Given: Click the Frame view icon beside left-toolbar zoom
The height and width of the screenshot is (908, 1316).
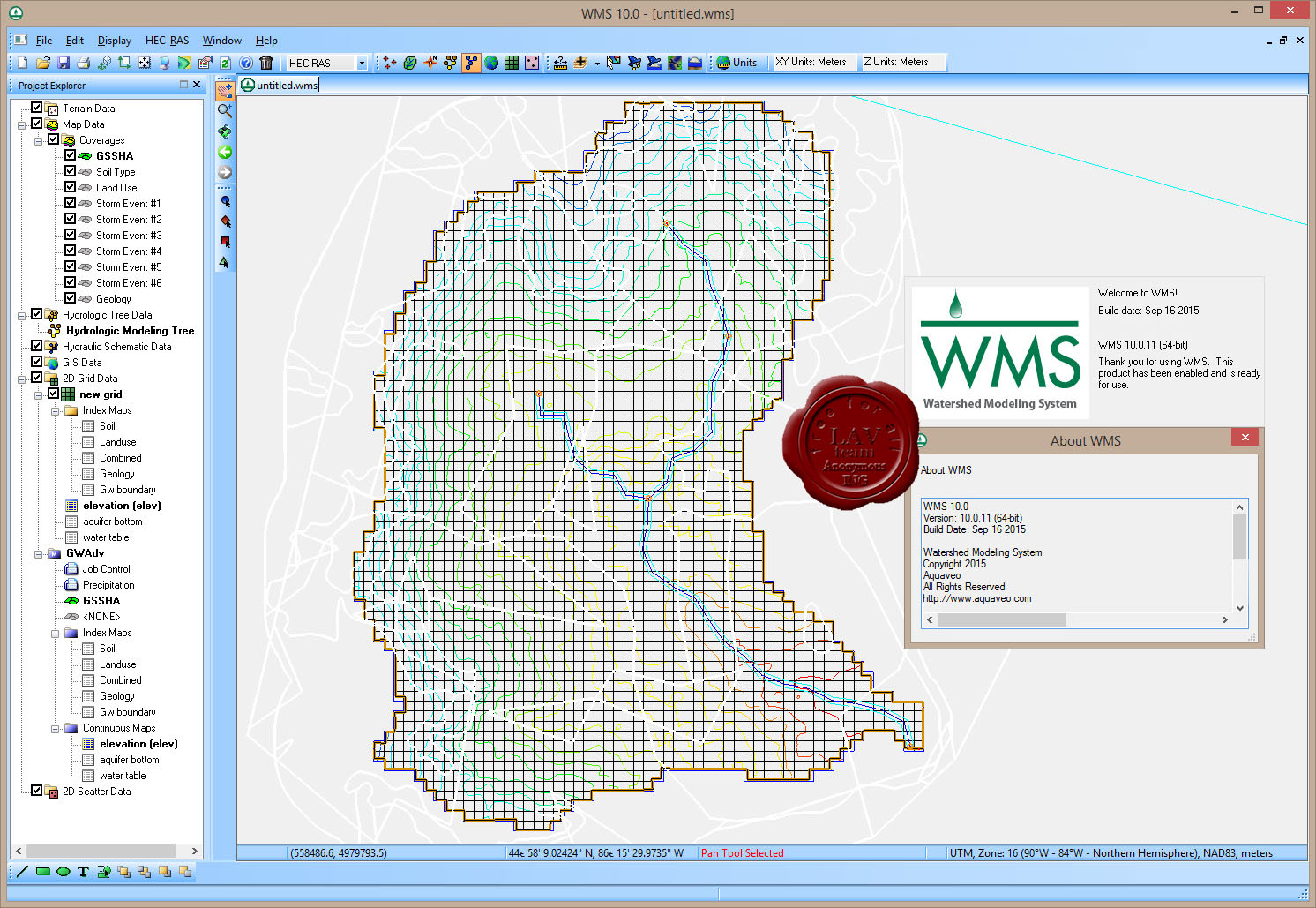Looking at the screenshot, I should point(225,132).
